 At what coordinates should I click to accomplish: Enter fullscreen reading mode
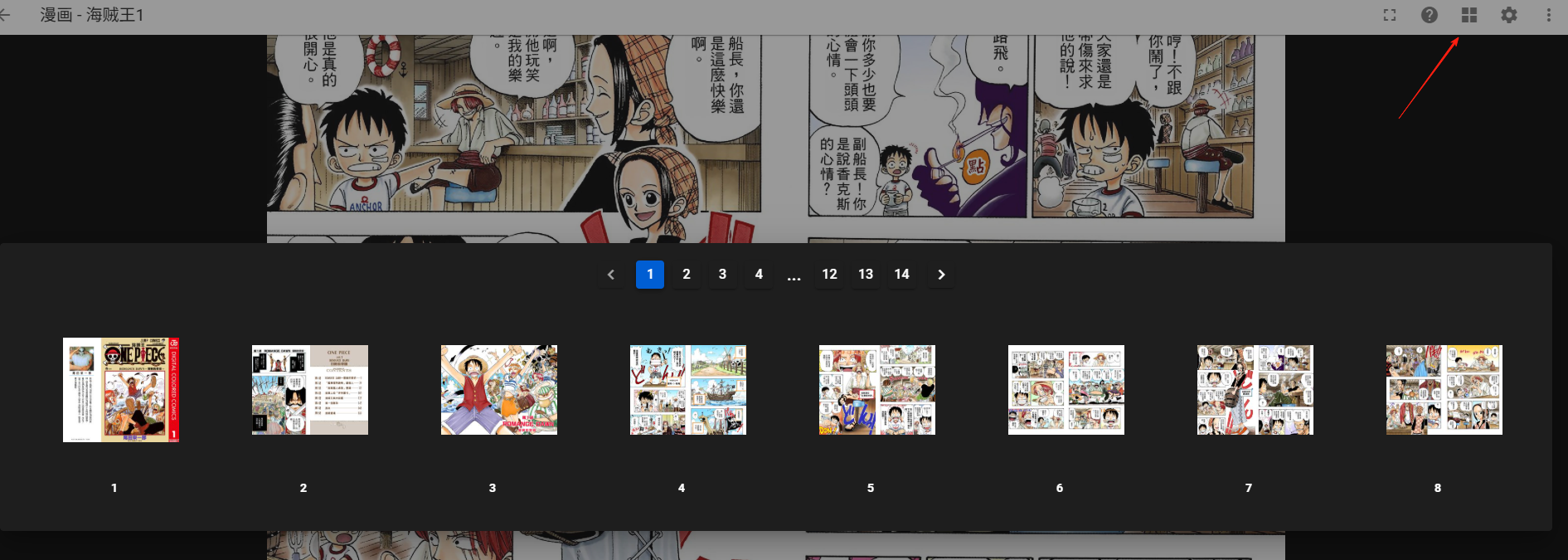[1390, 15]
